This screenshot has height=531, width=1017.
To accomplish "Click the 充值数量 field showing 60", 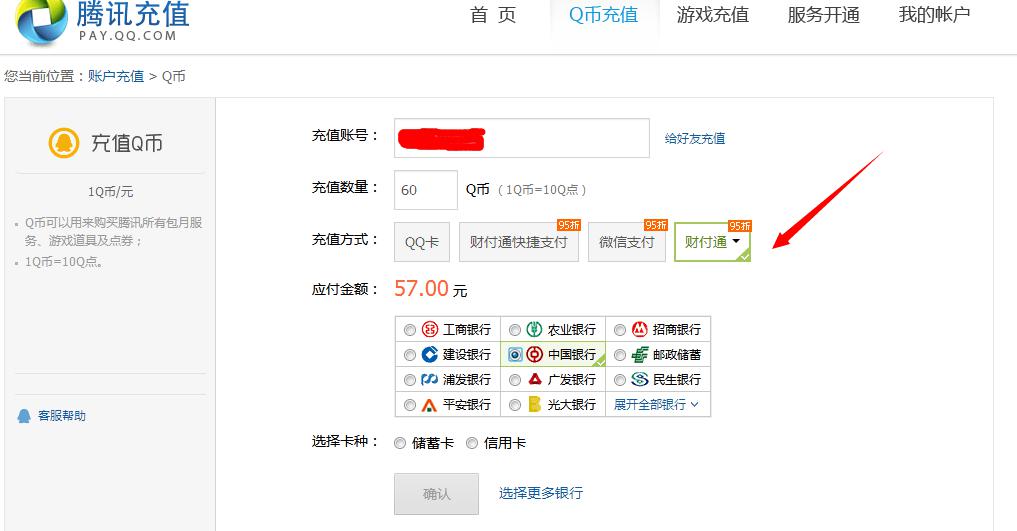I will [425, 190].
